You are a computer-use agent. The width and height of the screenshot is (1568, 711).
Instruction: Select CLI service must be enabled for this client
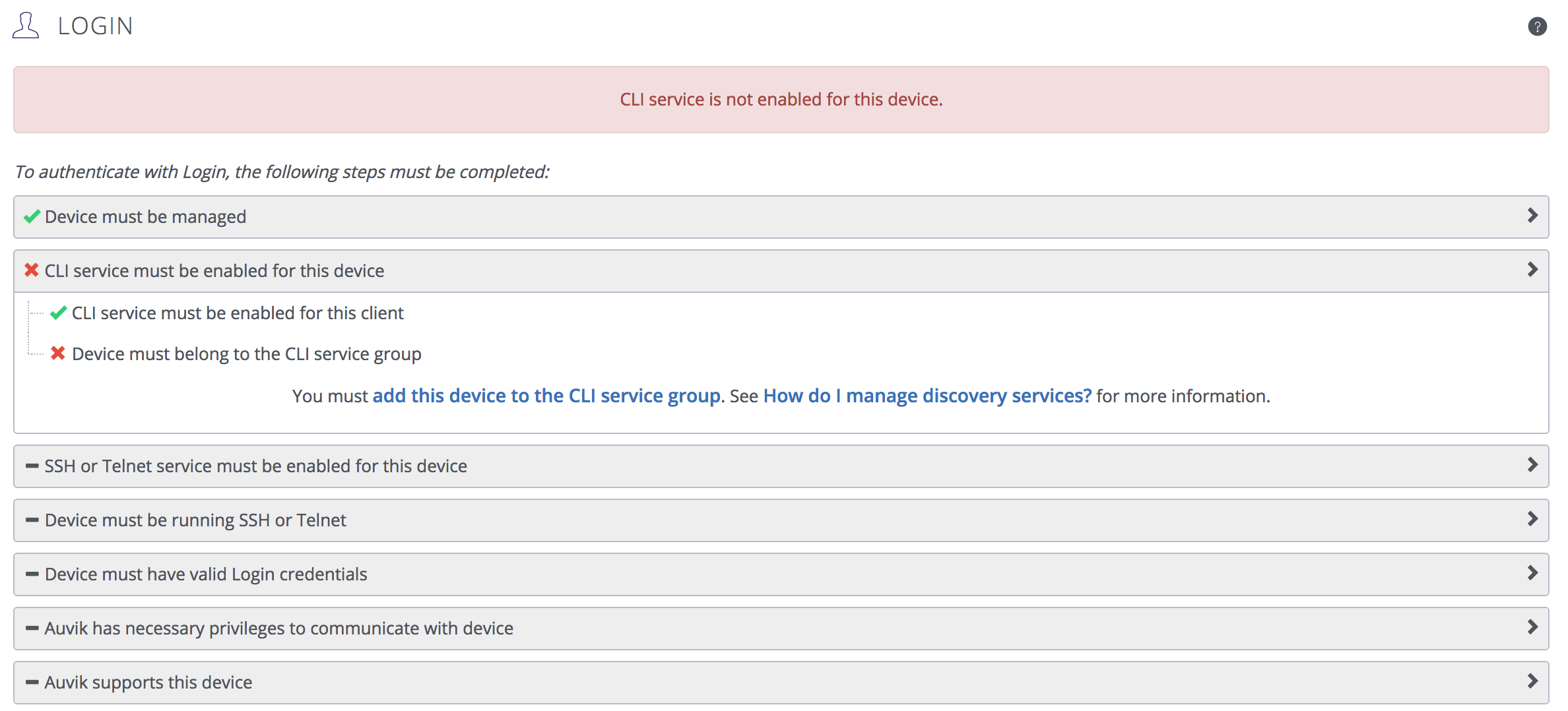pos(238,313)
